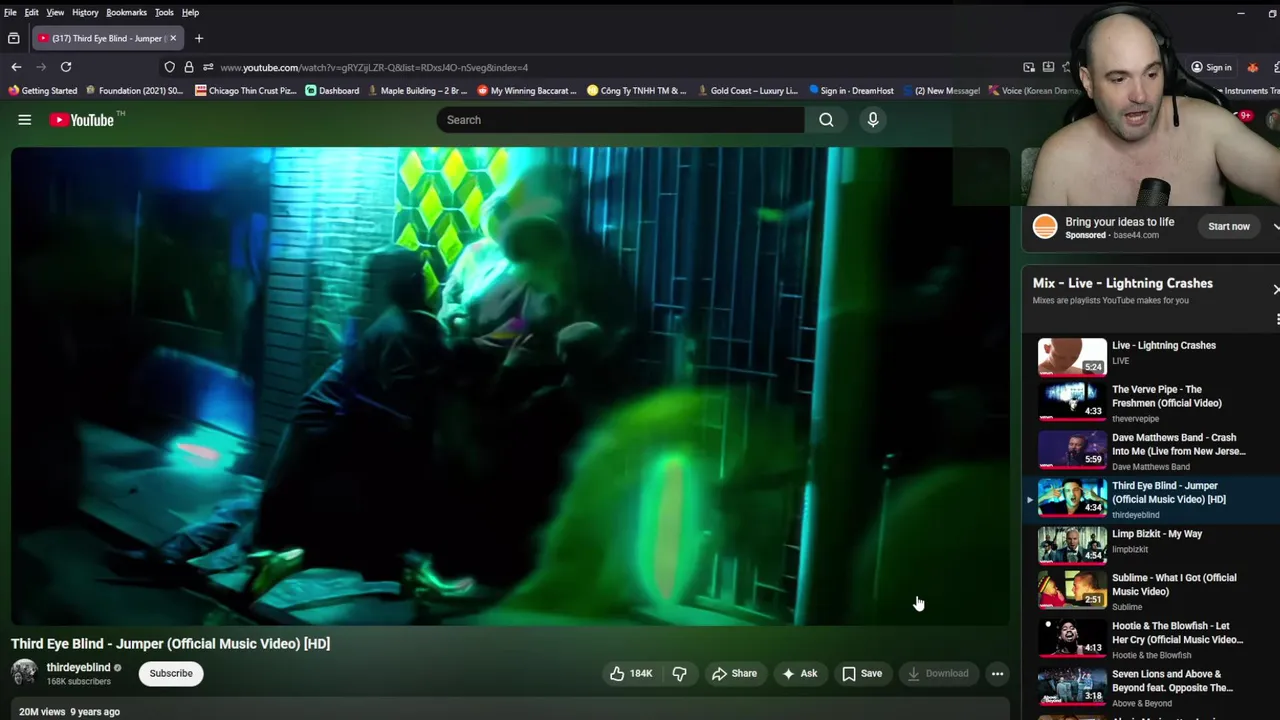Click the 20M views 9 years ago text
This screenshot has width=1280, height=720.
(69, 712)
